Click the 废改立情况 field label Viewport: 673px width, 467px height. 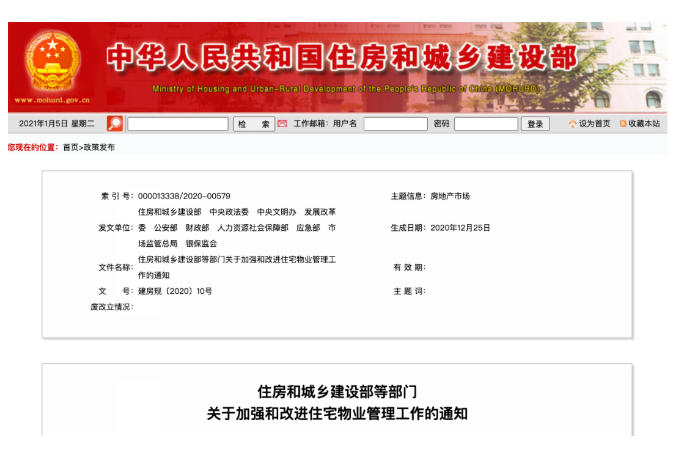(x=112, y=307)
